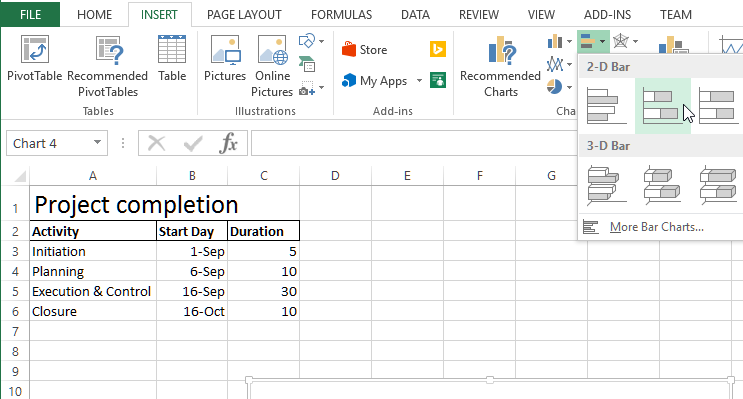The height and width of the screenshot is (399, 743).
Task: Expand the Line Chart dropdown arrow
Action: [569, 64]
